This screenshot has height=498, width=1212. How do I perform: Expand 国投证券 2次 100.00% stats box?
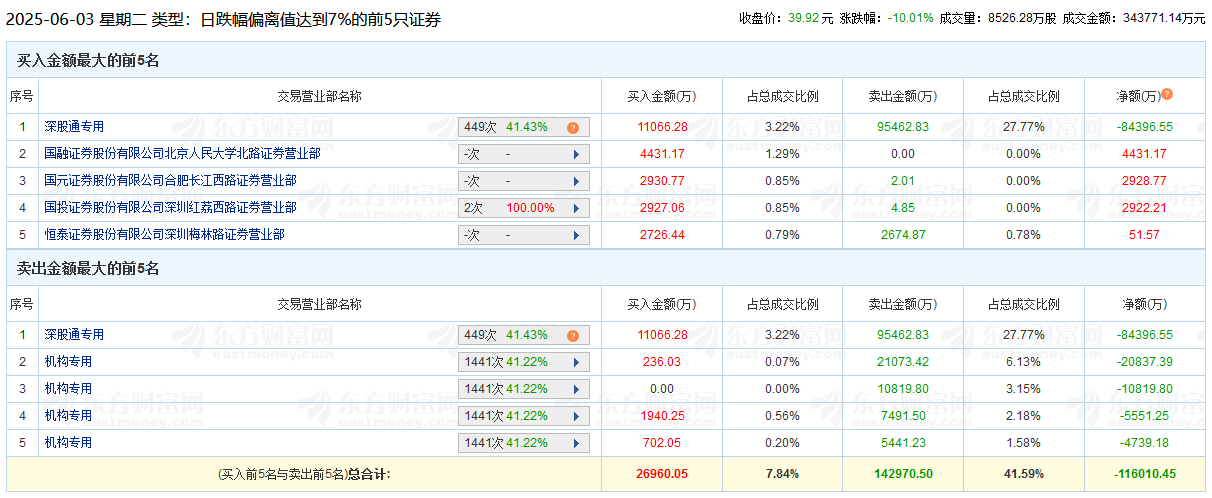point(523,209)
